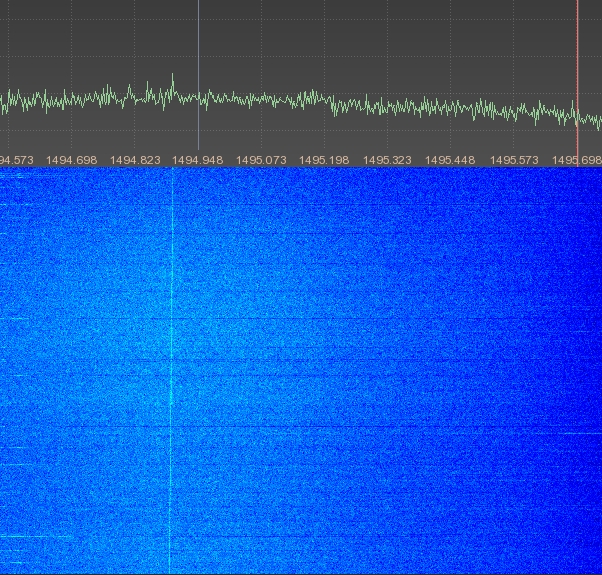Click the 1495.073 frequency label
Screen dimensions: 602x575
[261, 160]
